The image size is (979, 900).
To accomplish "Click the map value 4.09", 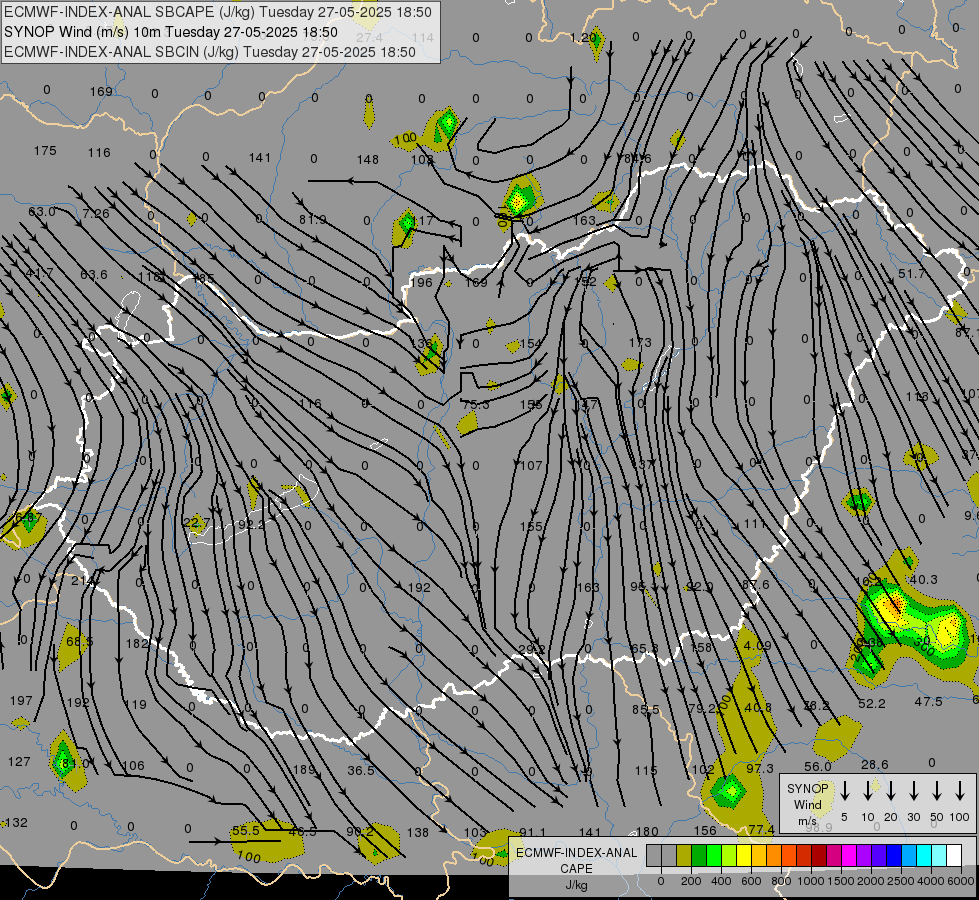I will click(x=757, y=645).
